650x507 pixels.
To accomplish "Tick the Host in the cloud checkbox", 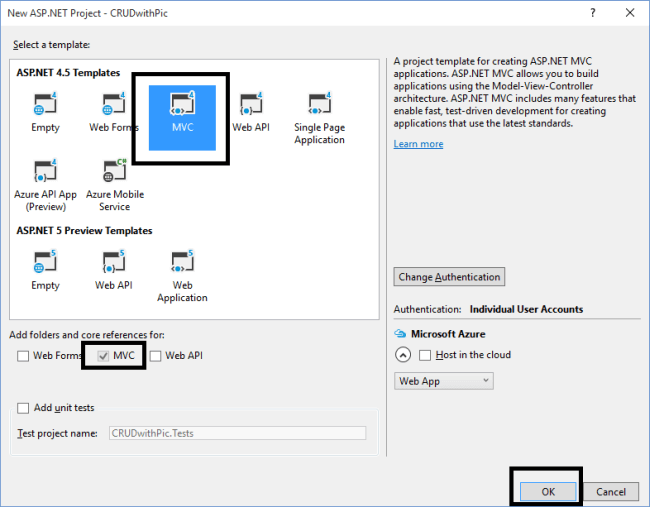I will (x=425, y=355).
